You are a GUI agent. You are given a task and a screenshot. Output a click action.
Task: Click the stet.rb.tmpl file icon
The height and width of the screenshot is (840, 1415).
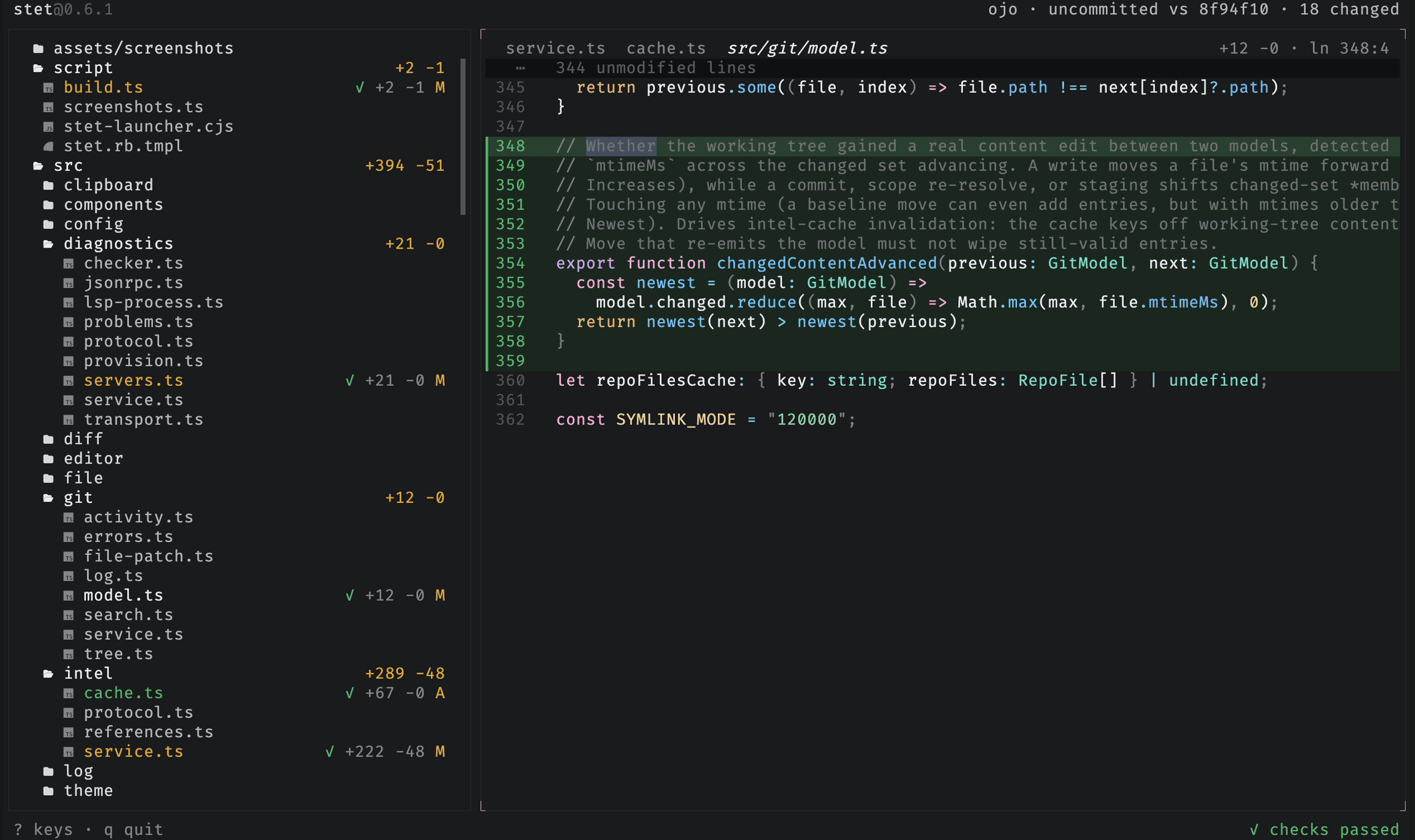[49, 146]
